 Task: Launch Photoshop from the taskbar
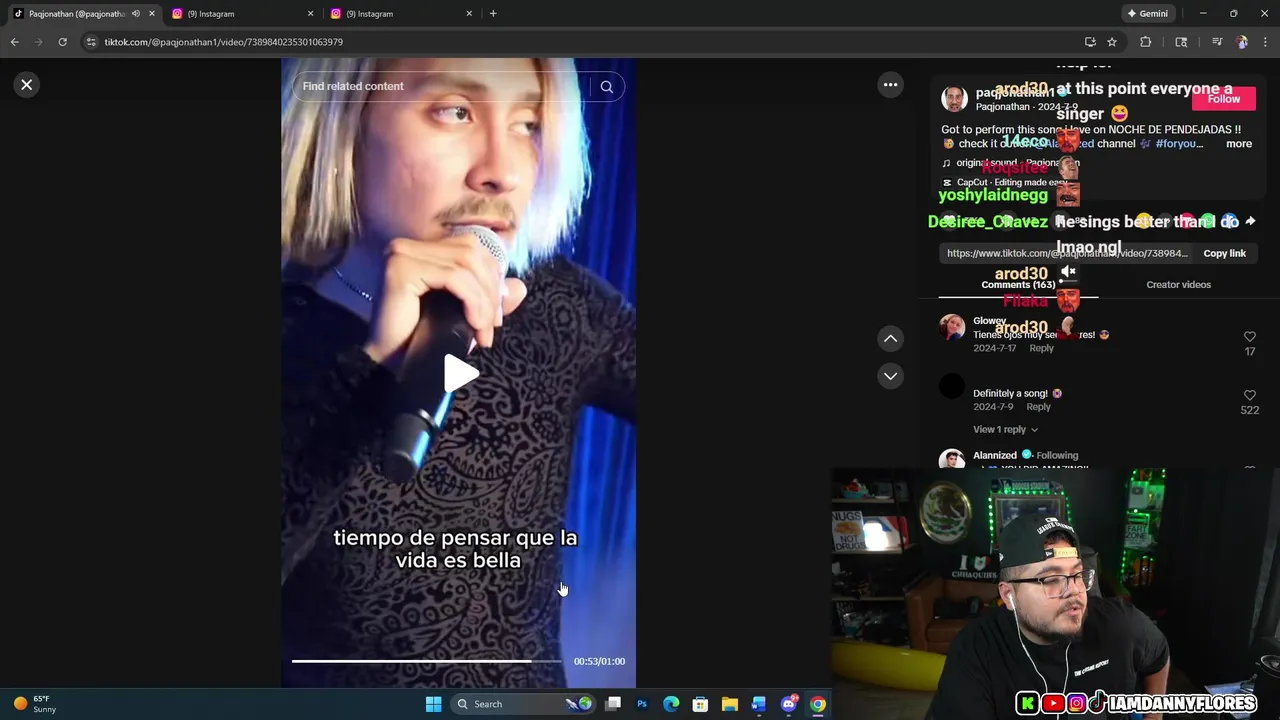coord(642,704)
